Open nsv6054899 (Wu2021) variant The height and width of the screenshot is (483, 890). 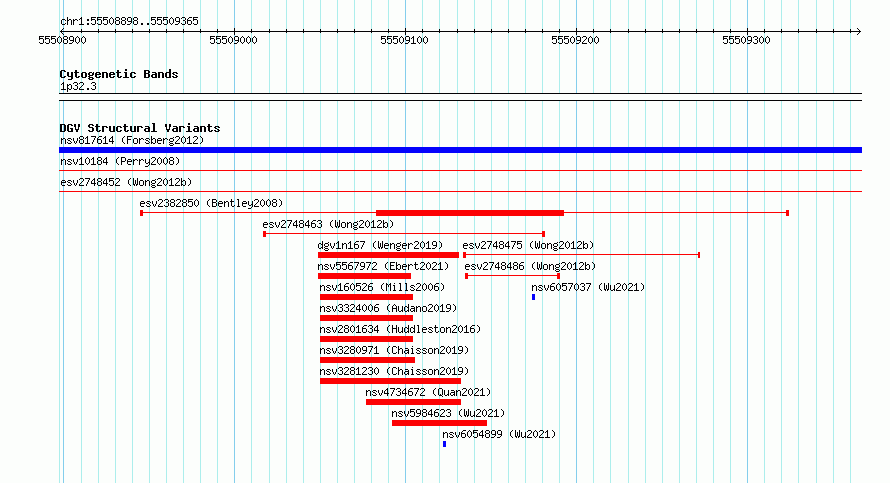coord(499,434)
